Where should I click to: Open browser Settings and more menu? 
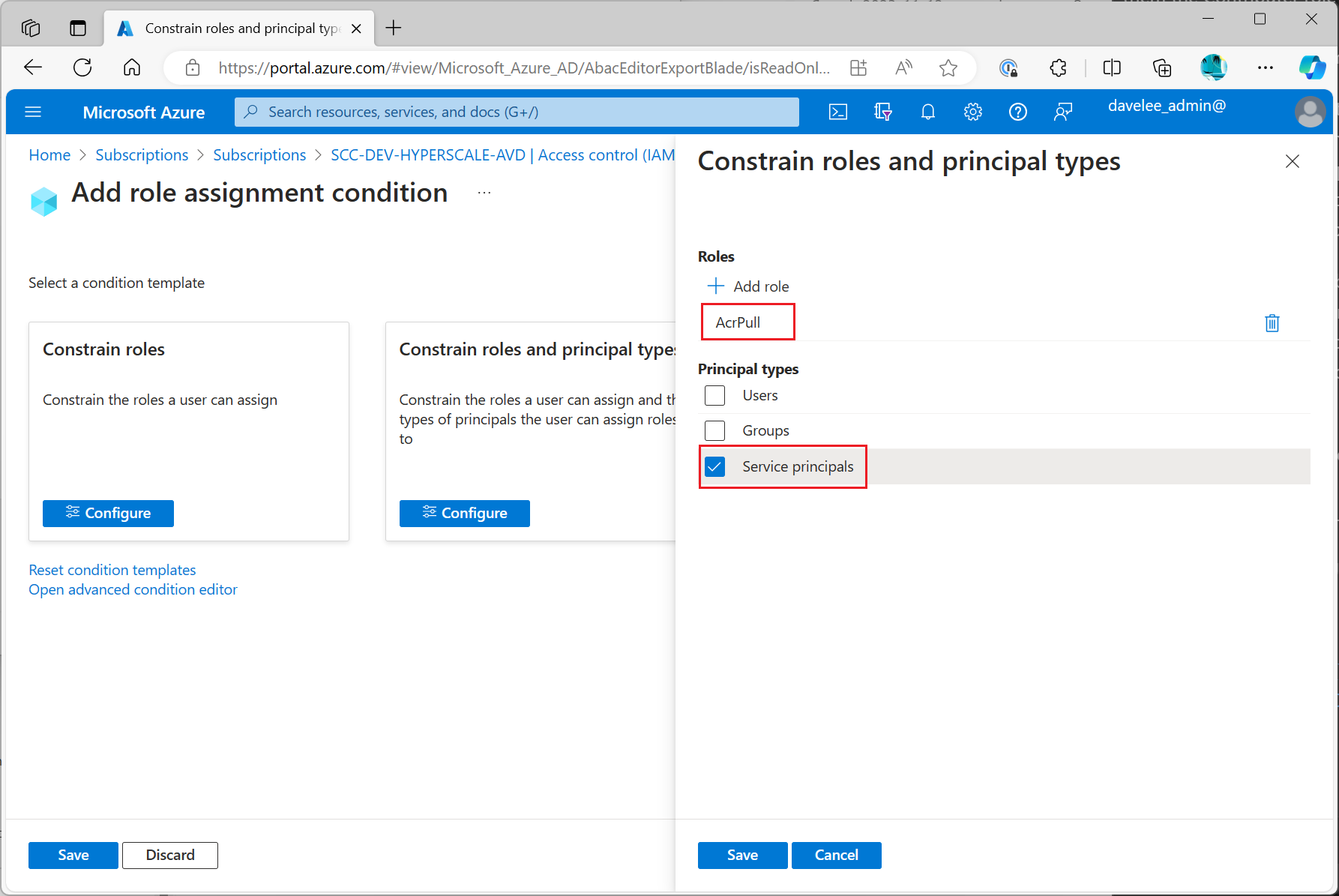pos(1265,68)
